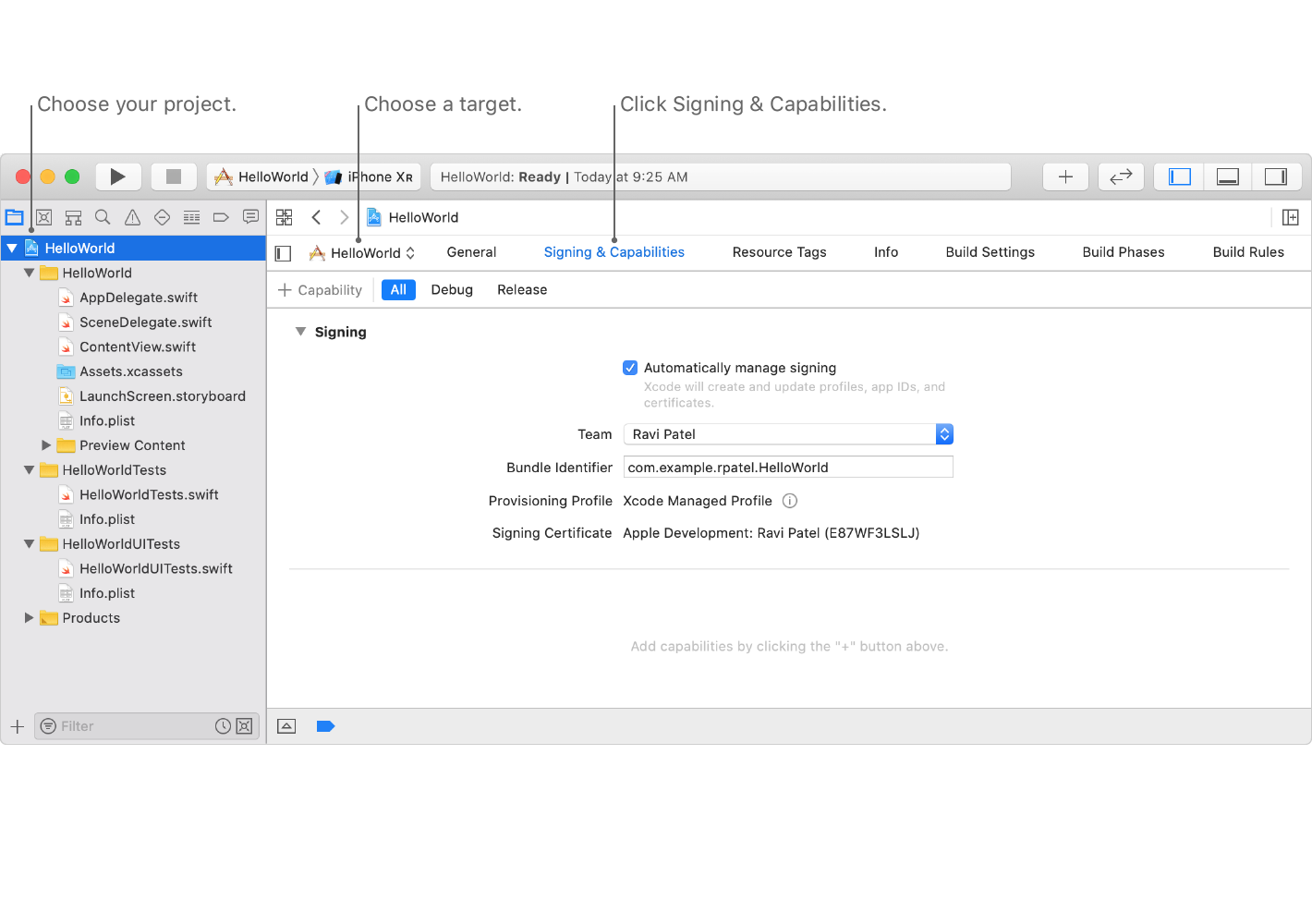The image size is (1312, 924).
Task: Switch to the Build Settings tab
Action: pyautogui.click(x=990, y=252)
